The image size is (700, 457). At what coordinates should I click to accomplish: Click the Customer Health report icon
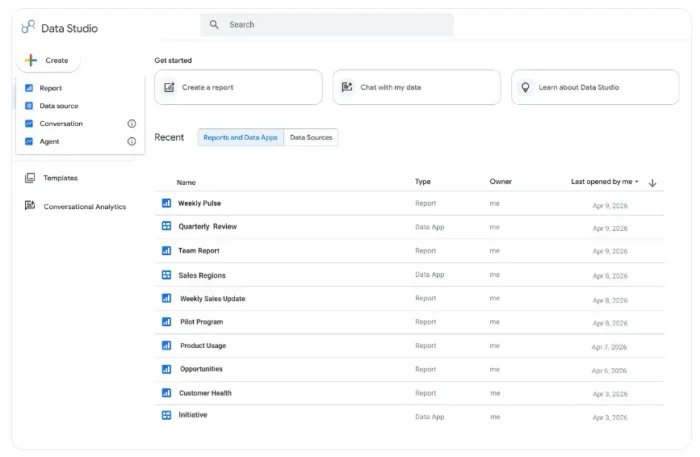[x=167, y=393]
